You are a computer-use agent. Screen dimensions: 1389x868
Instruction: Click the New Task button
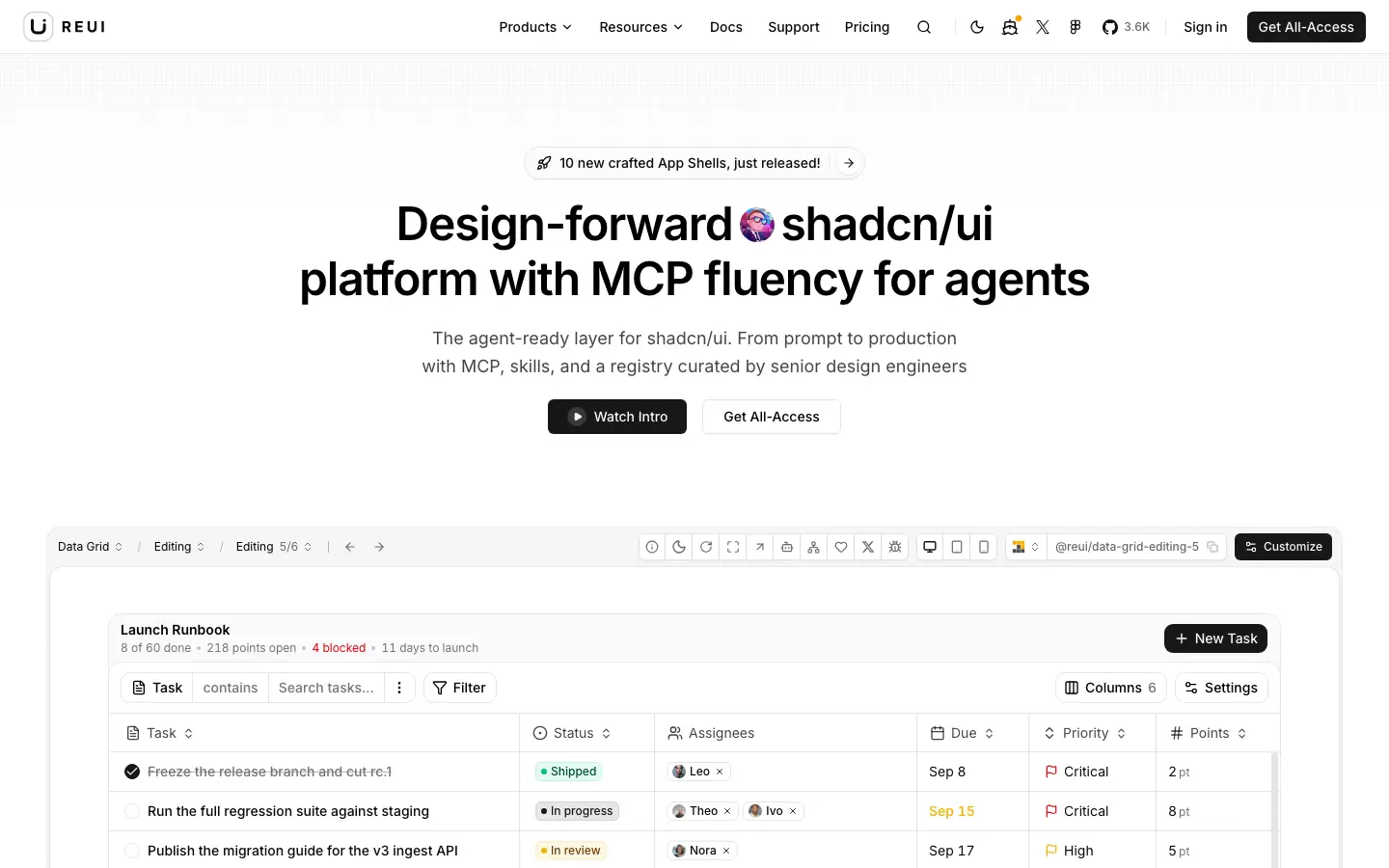click(1215, 638)
